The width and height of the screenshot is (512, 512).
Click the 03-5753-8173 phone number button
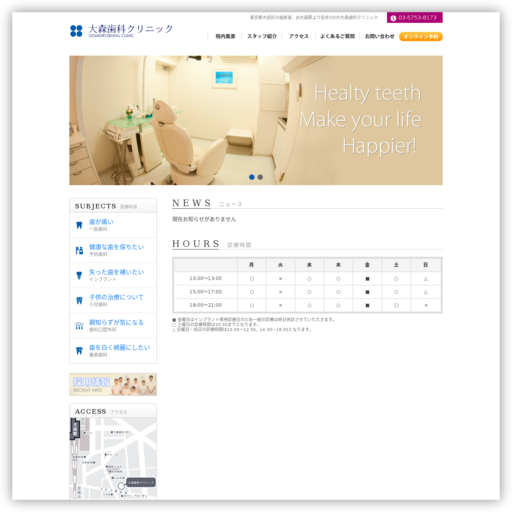click(x=415, y=18)
